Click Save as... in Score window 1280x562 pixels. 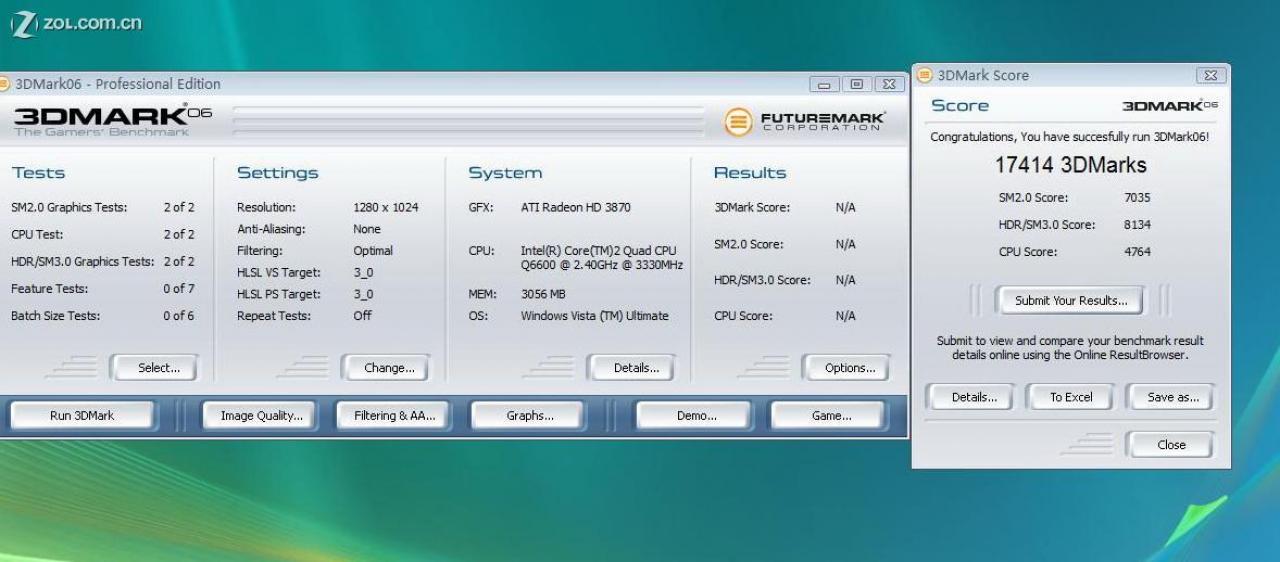coord(1170,397)
